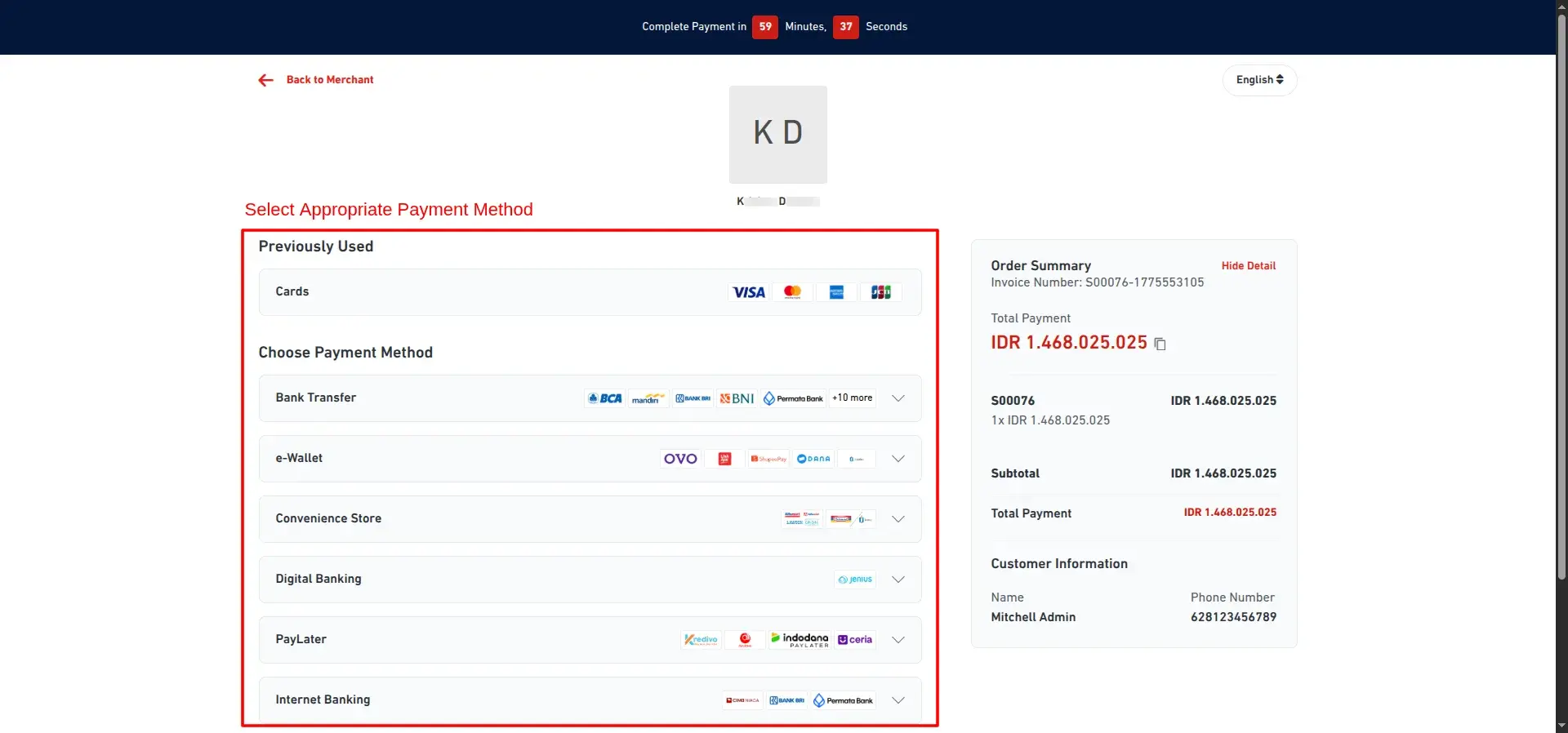Click the red IDR 1.468.025.025 total amount
Image resolution: width=1568 pixels, height=733 pixels.
1069,343
